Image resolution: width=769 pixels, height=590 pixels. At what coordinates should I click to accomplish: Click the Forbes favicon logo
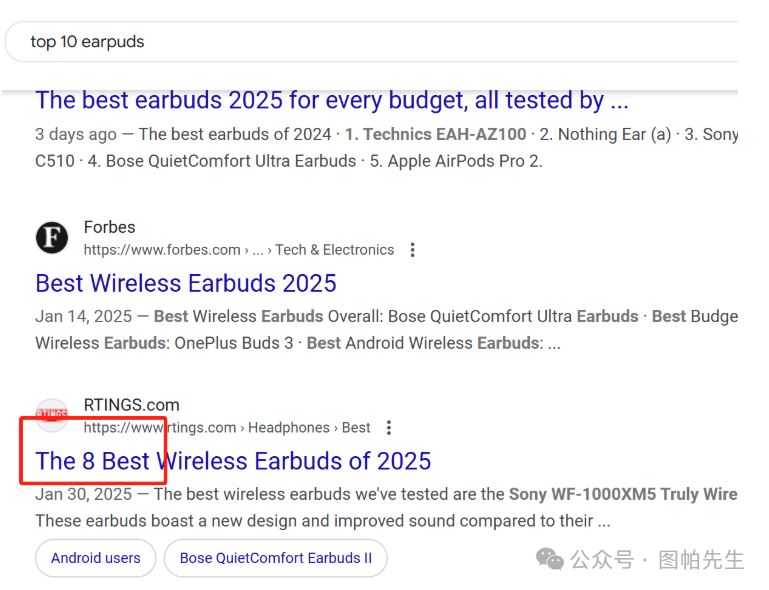pos(52,238)
